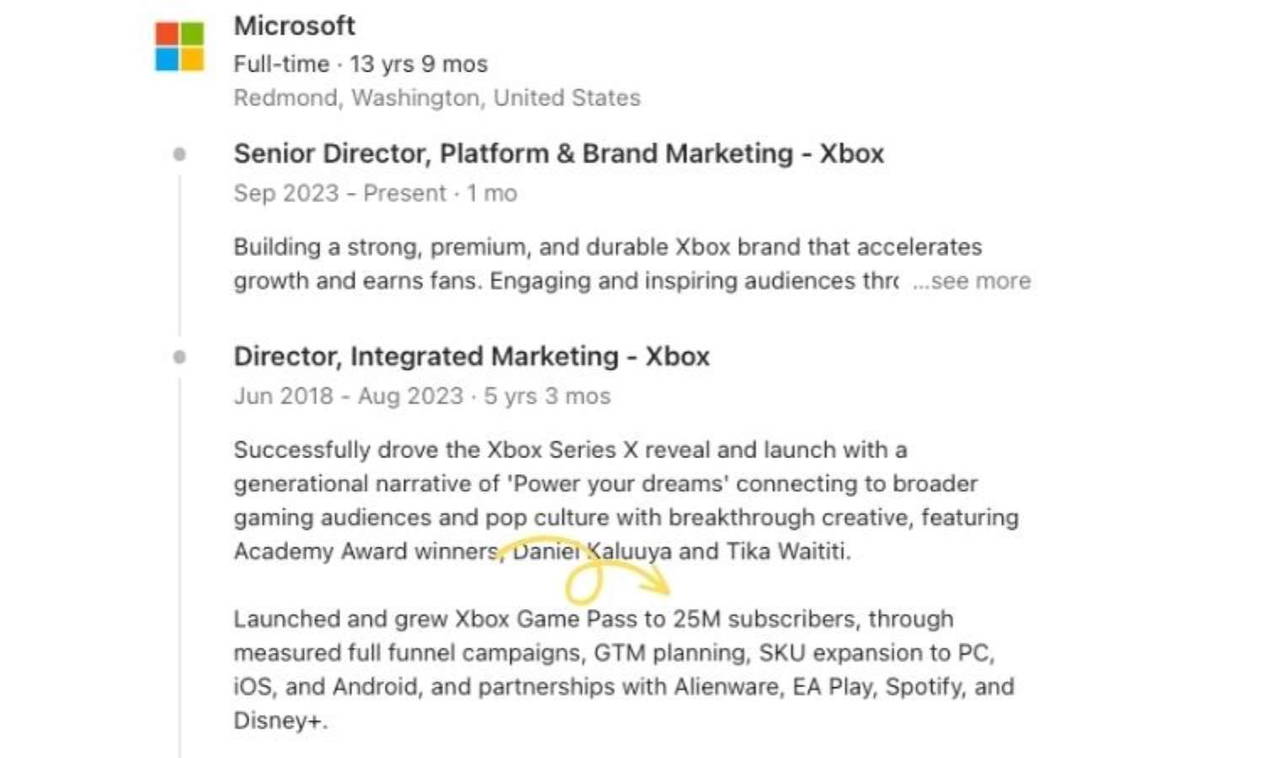1280x758 pixels.
Task: Click the "Academy Award winners" phrase
Action: click(x=365, y=552)
